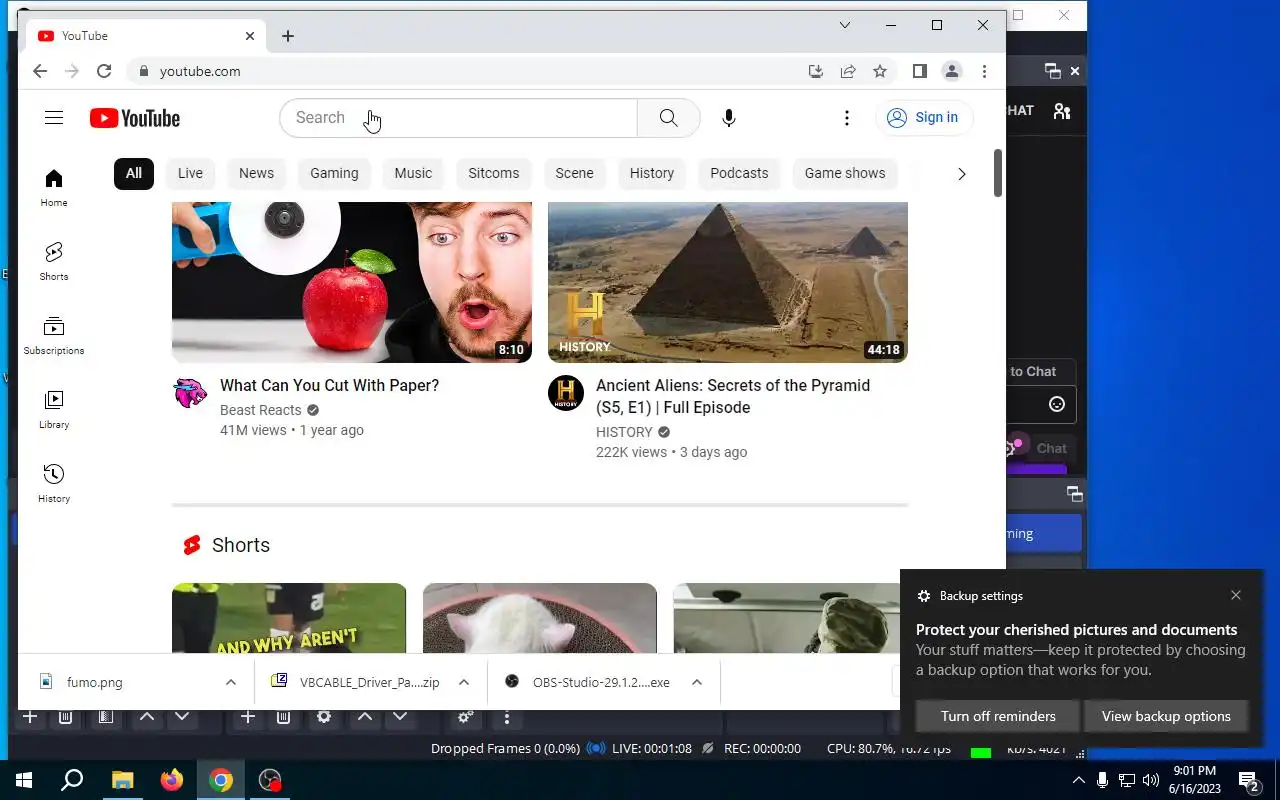Open History in the sidebar
This screenshot has height=800, width=1280.
click(x=54, y=483)
